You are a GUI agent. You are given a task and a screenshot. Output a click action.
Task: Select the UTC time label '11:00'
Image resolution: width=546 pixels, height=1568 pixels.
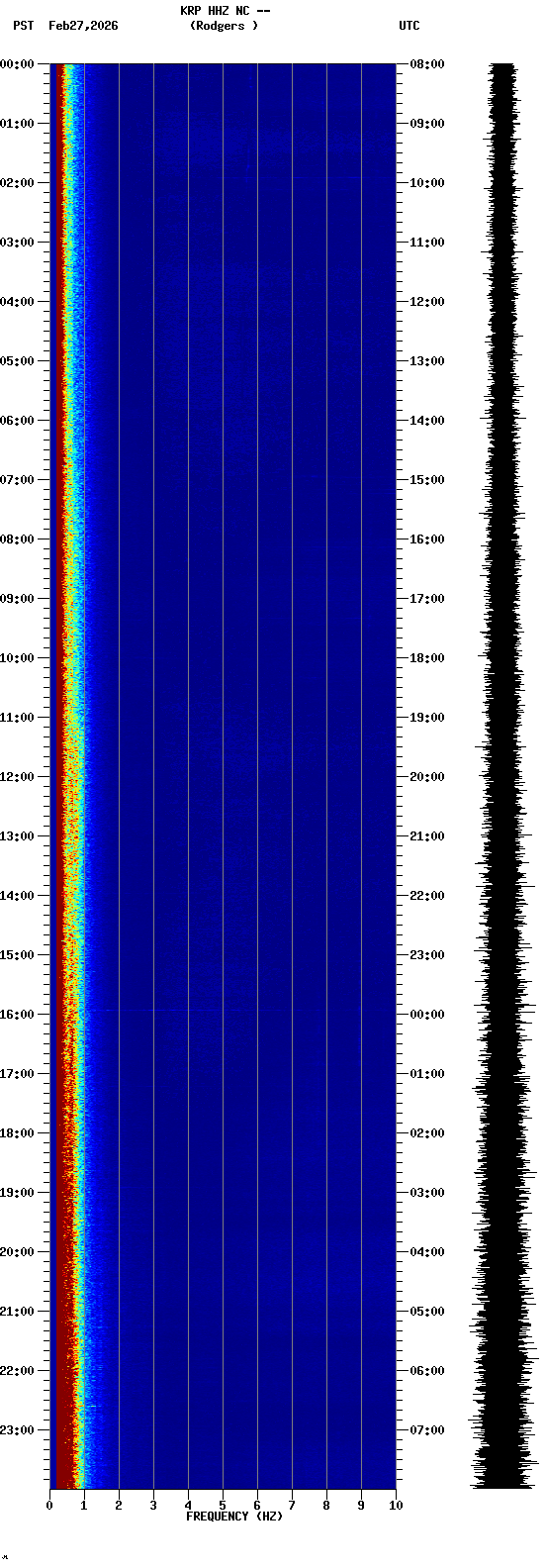(x=427, y=243)
